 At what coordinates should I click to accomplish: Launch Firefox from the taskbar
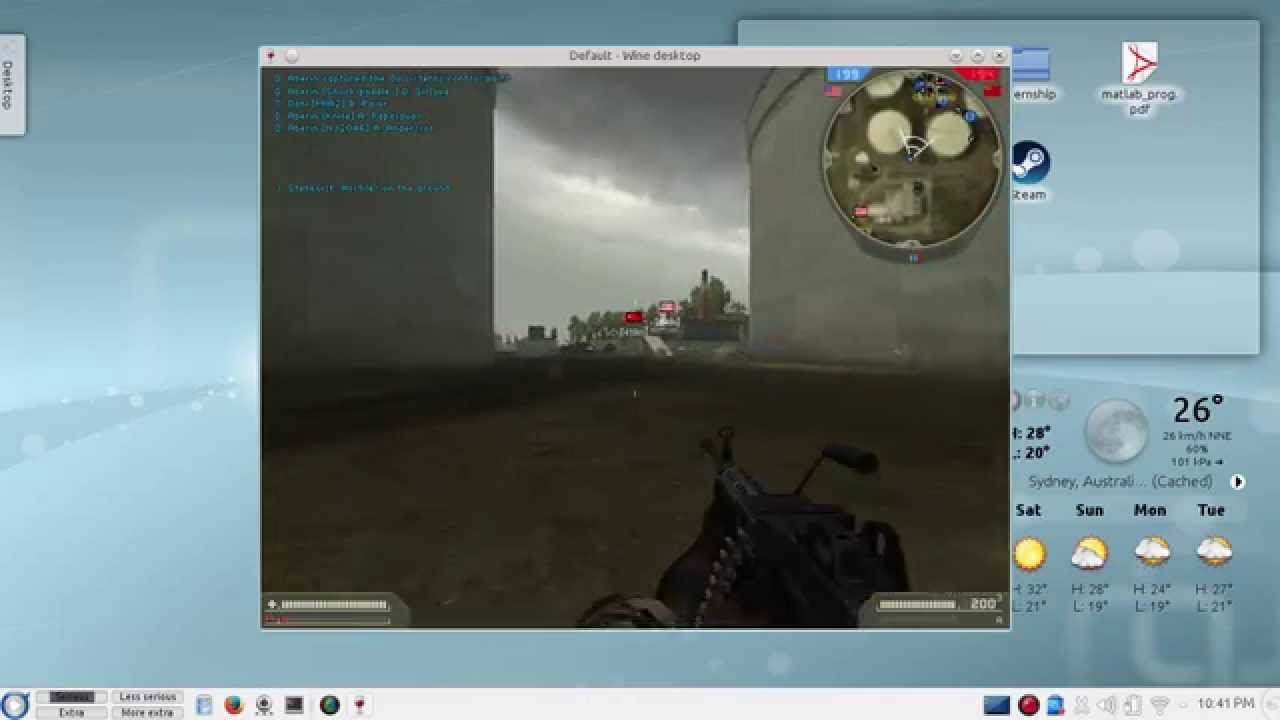[234, 705]
